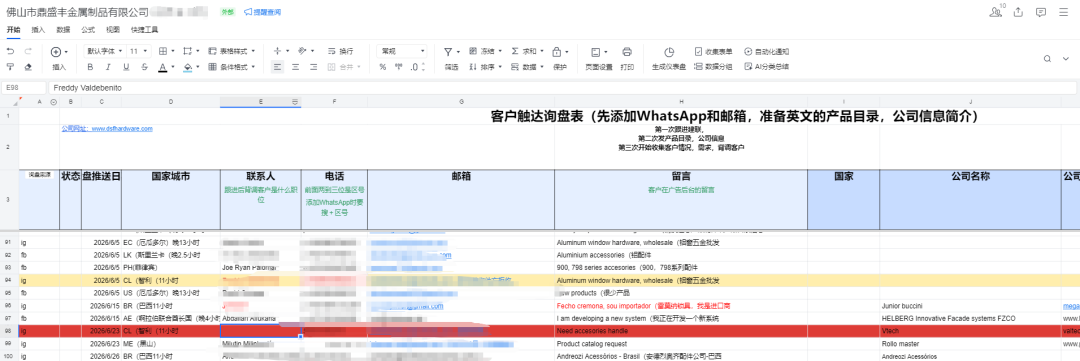
Task: Open 数据分组 data grouping
Action: 713,67
